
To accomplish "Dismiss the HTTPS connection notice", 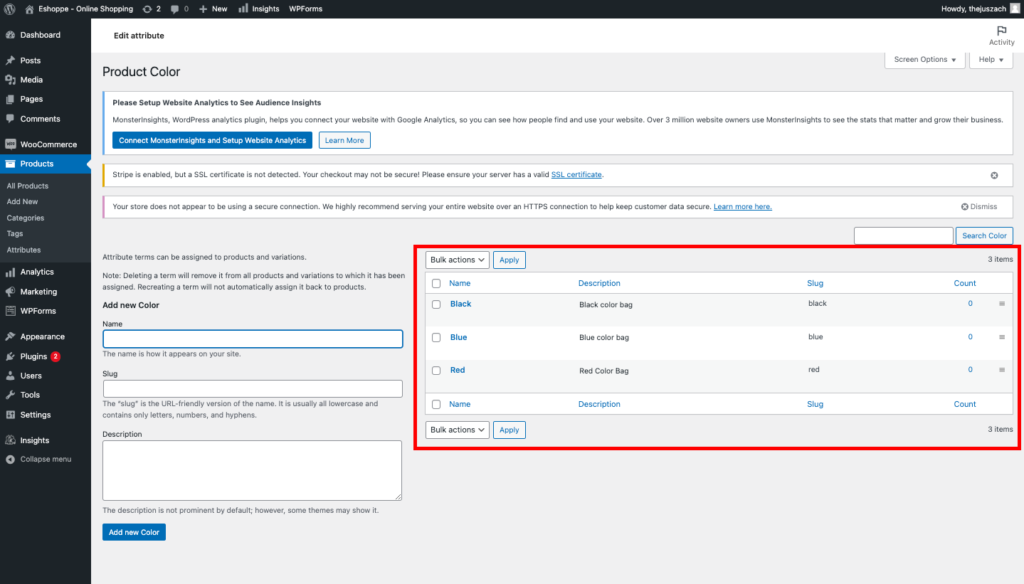I will tap(978, 207).
